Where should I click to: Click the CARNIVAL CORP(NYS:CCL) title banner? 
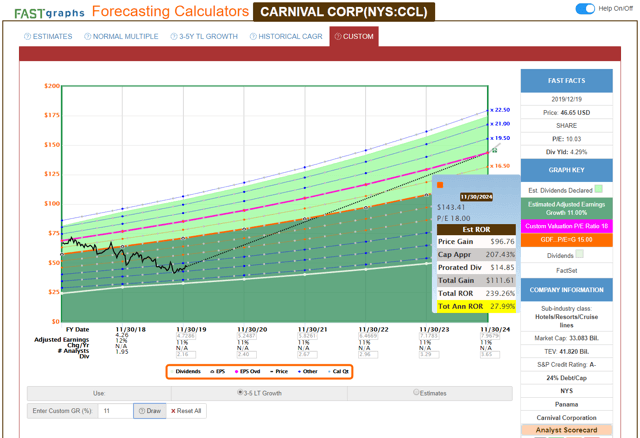[x=344, y=12]
